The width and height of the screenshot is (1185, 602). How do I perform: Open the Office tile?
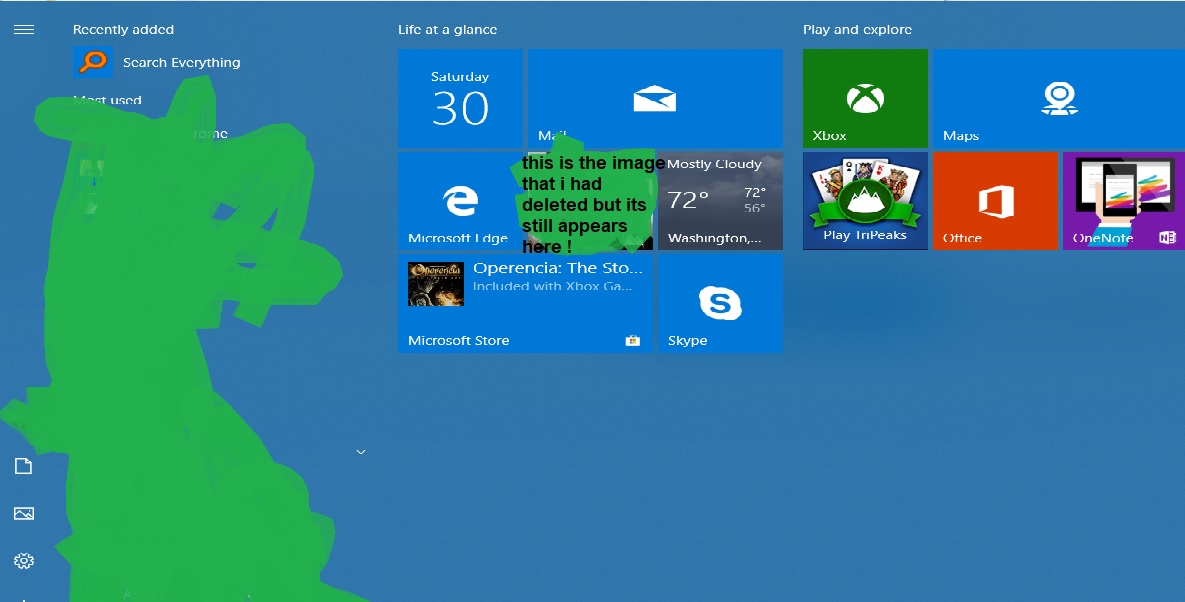(995, 200)
